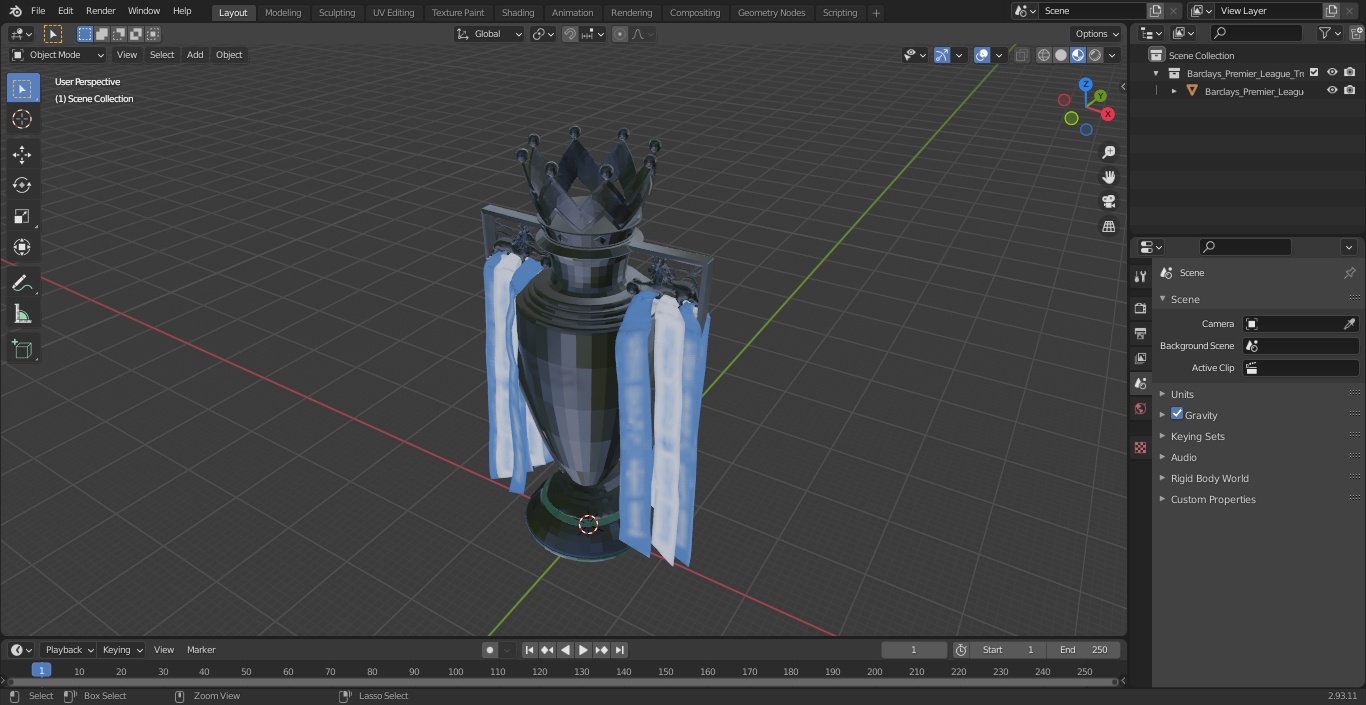
Task: Pick the Scale tool
Action: coord(22,216)
